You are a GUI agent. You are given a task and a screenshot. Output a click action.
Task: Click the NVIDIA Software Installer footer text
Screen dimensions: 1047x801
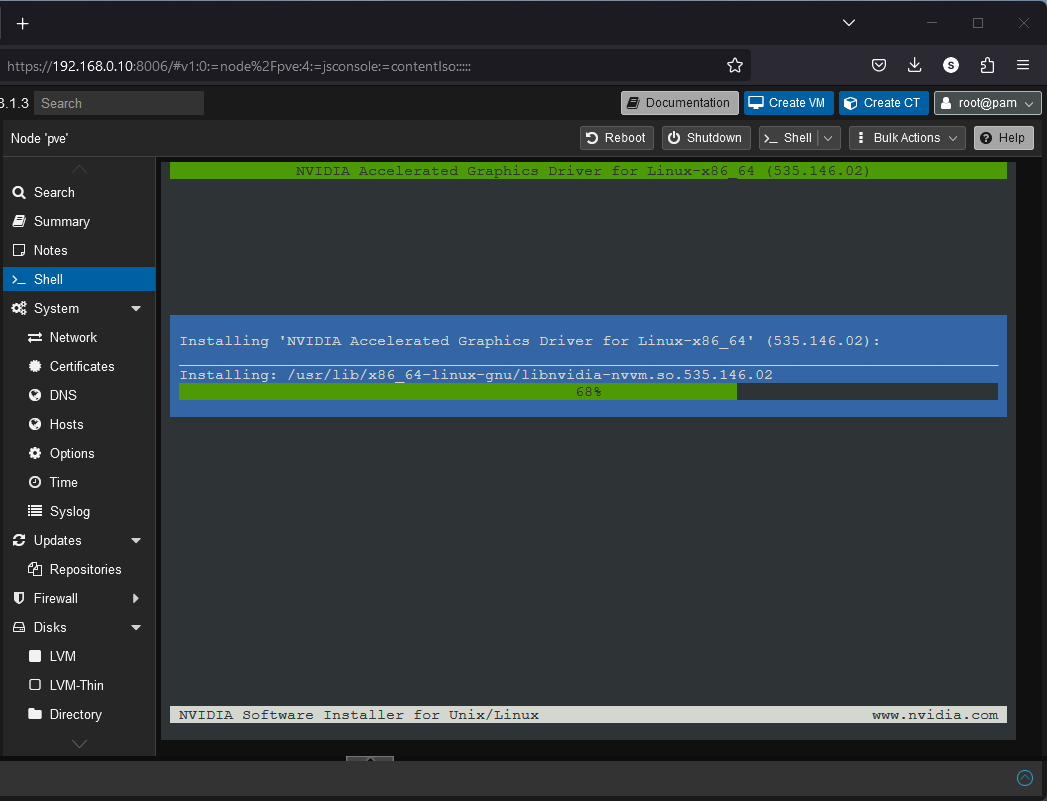pos(359,715)
